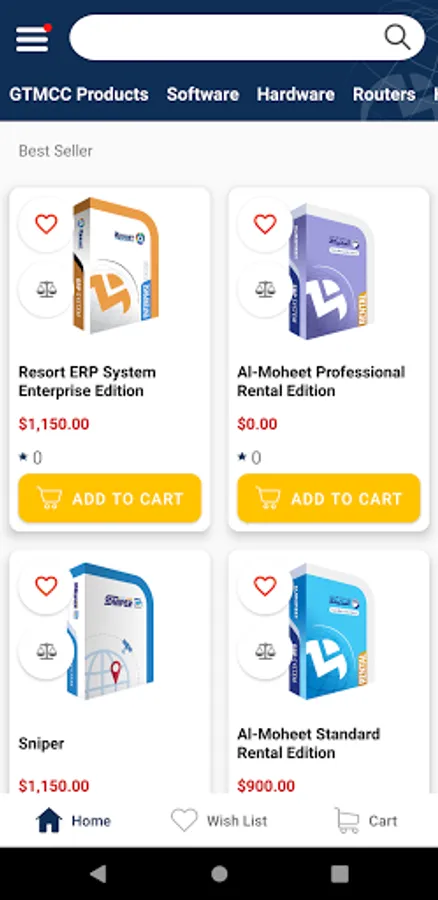Open Sniper product box thumbnail

point(110,631)
